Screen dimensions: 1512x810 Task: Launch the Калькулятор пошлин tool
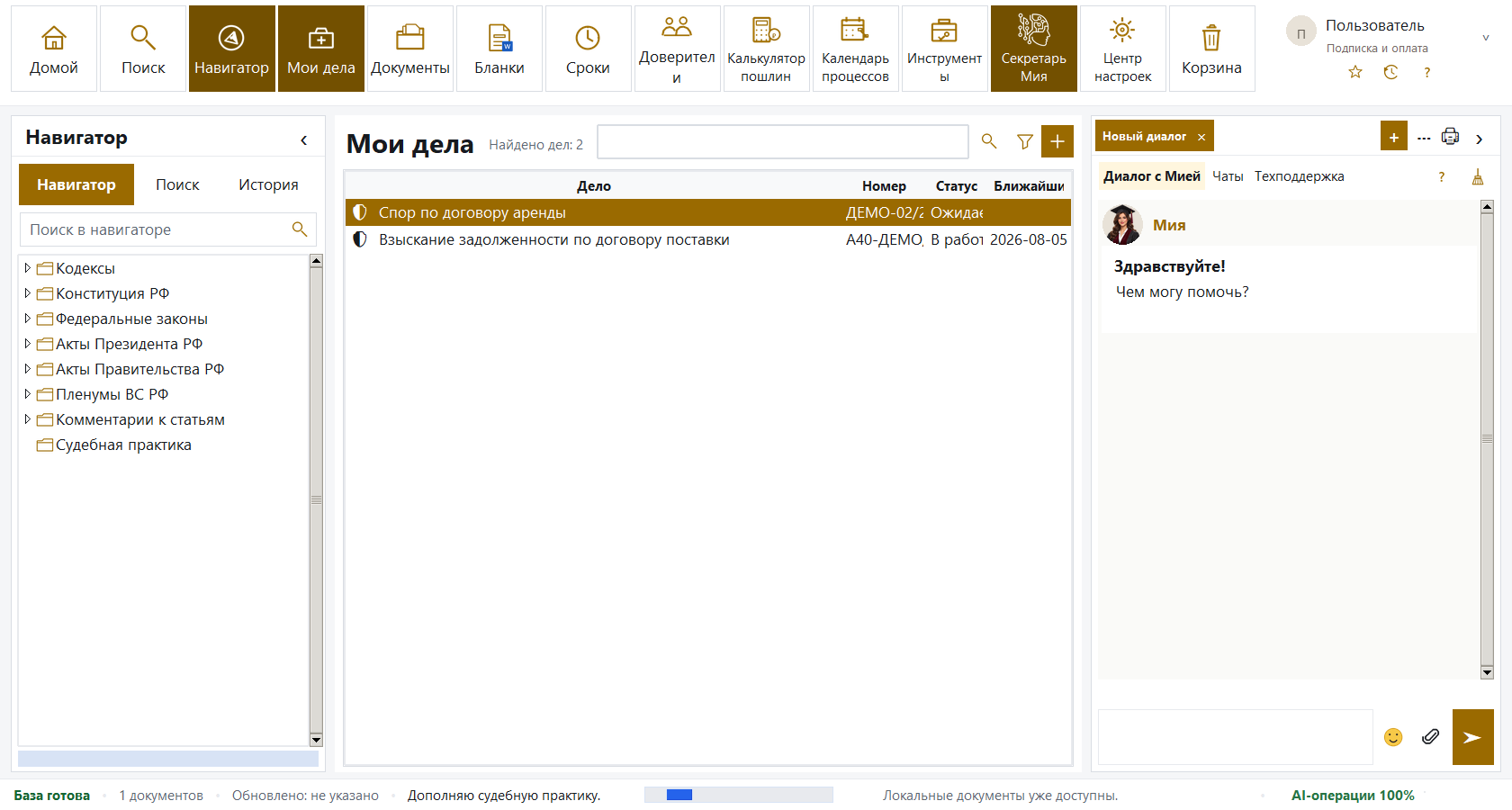point(767,49)
